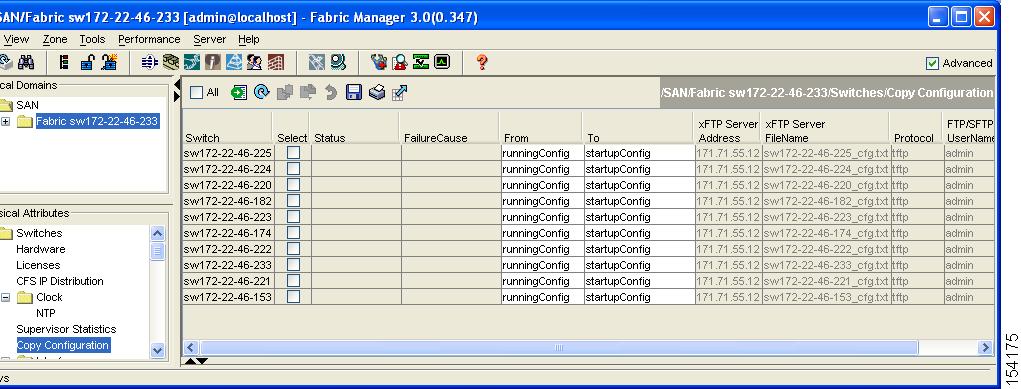Tick Select checkbox for sw172-22-46-182

294,201
